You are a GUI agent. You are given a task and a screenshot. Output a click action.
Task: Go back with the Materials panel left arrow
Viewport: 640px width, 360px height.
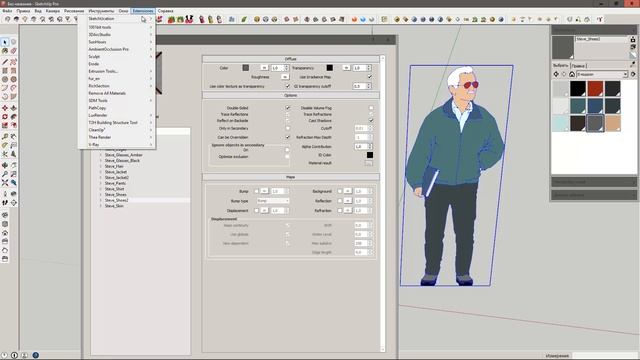[x=556, y=74]
